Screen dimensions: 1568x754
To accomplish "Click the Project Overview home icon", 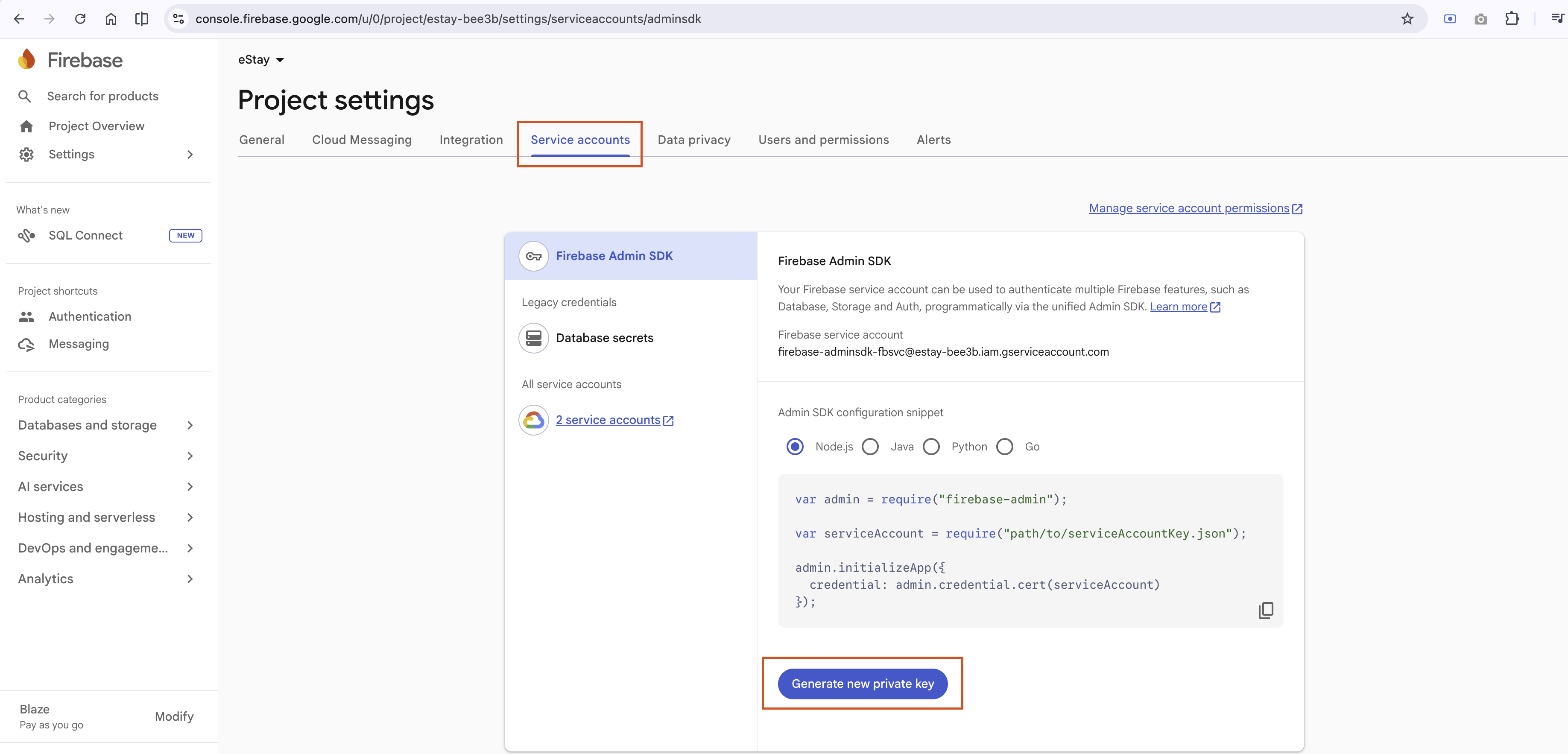I will coord(26,126).
